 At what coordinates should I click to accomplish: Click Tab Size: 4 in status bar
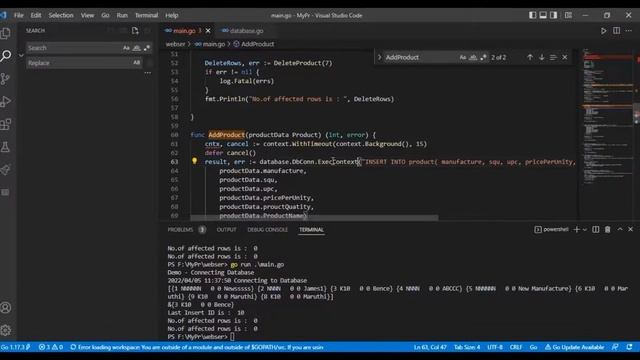click(x=467, y=347)
